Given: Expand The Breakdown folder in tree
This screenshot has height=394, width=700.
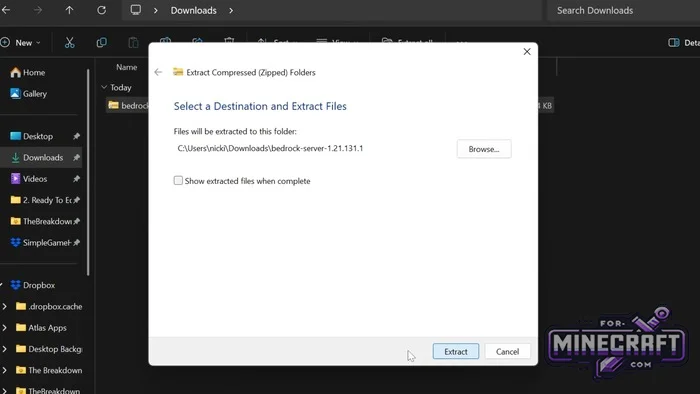Looking at the screenshot, I should pyautogui.click(x=4, y=370).
